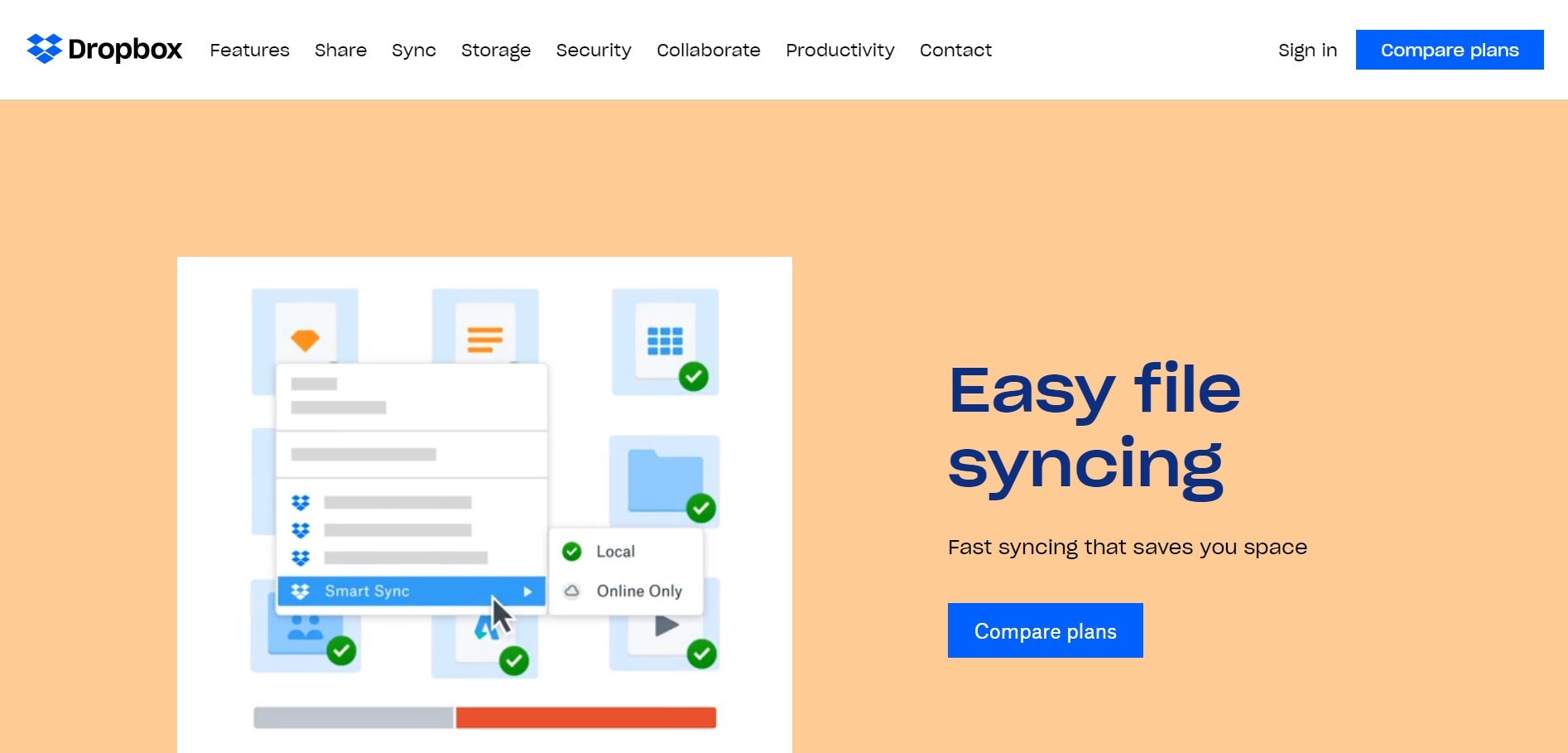Screen dimensions: 1568x753
Task: Open the Storage nav item
Action: tap(496, 51)
